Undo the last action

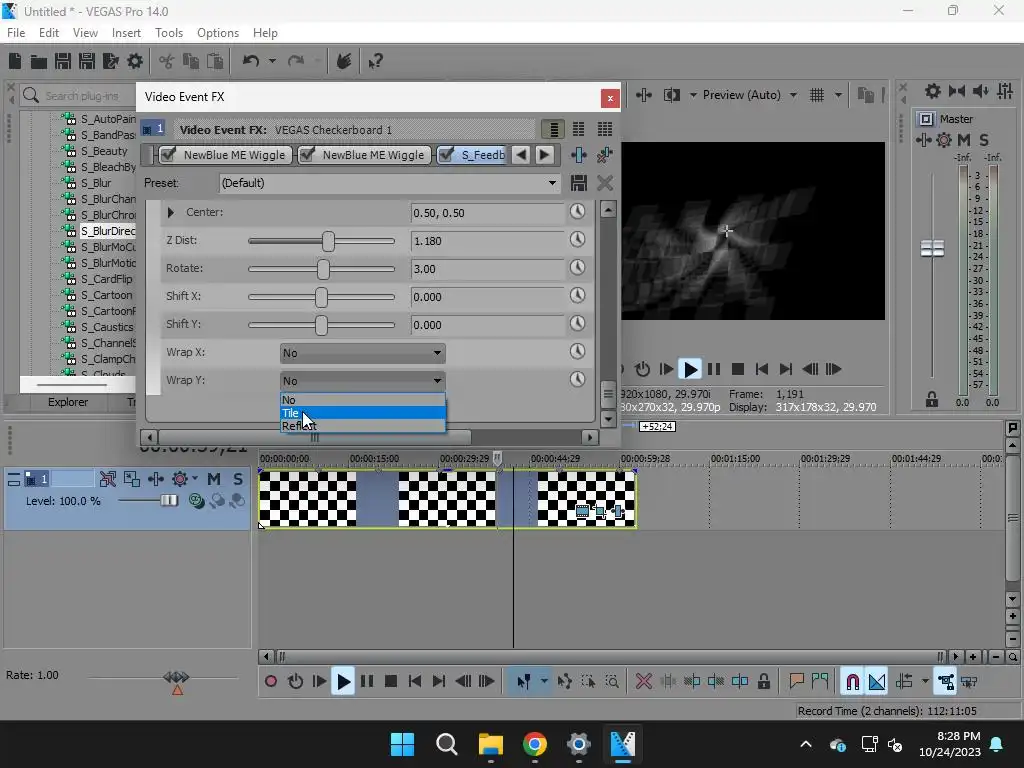[251, 61]
